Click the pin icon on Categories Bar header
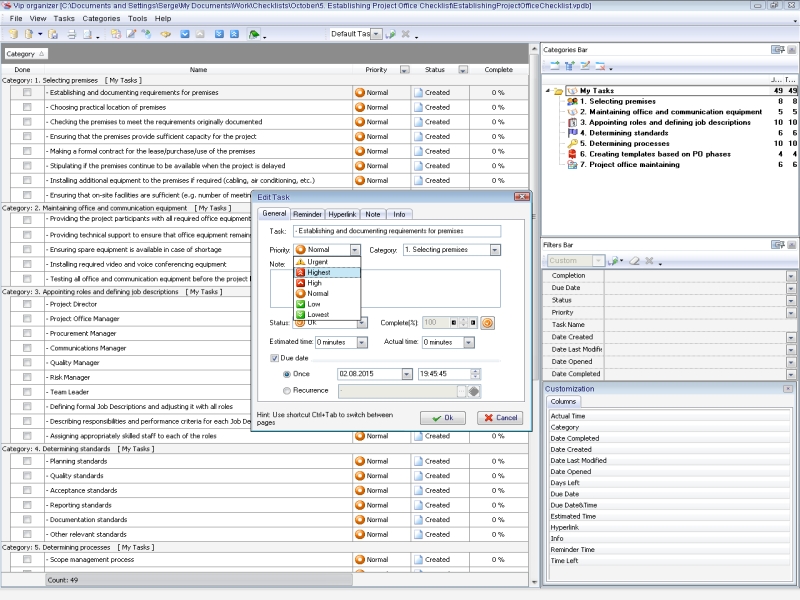 coord(777,48)
